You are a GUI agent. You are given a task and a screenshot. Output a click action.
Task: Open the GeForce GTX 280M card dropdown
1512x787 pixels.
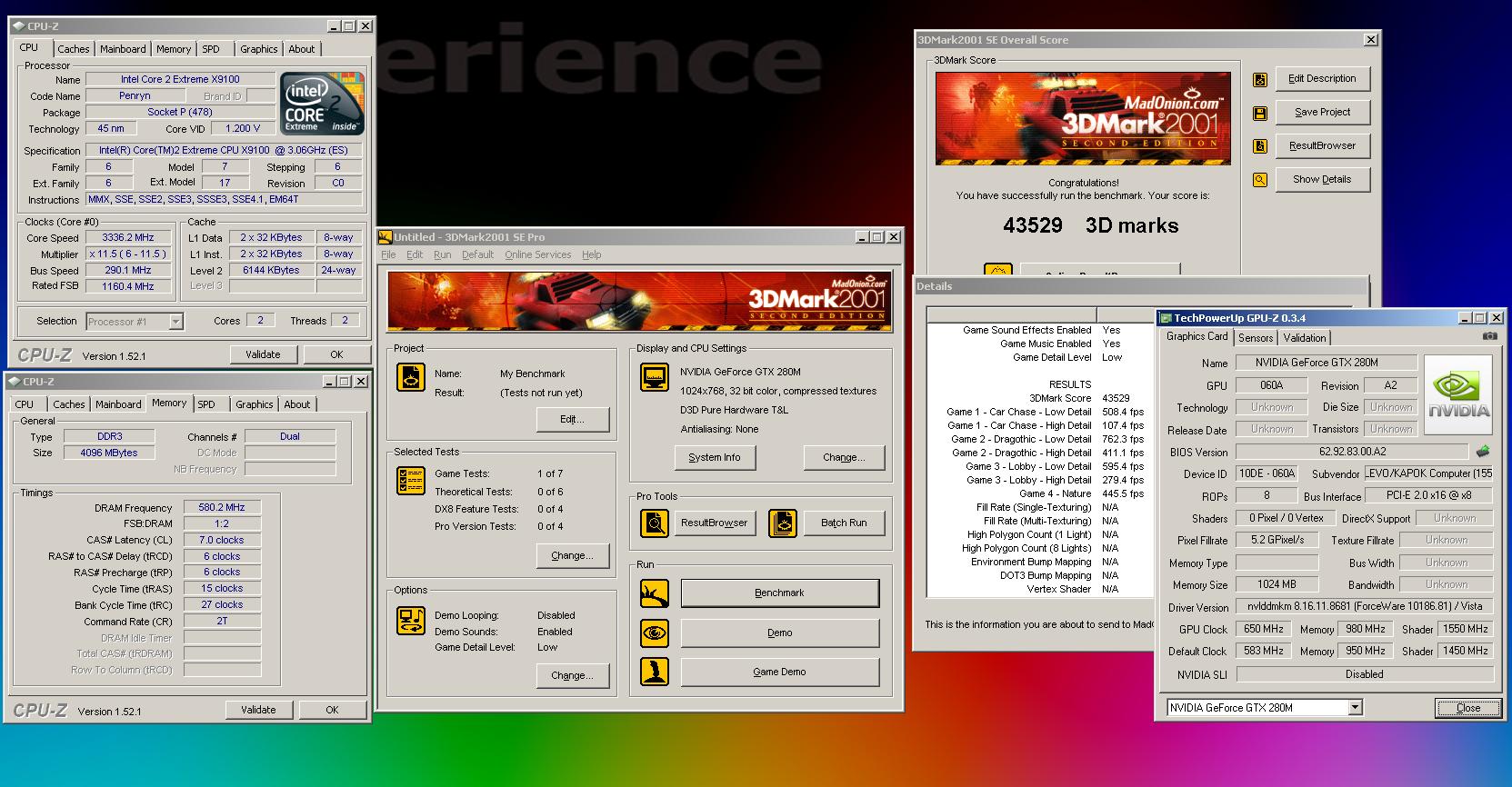(x=1355, y=708)
